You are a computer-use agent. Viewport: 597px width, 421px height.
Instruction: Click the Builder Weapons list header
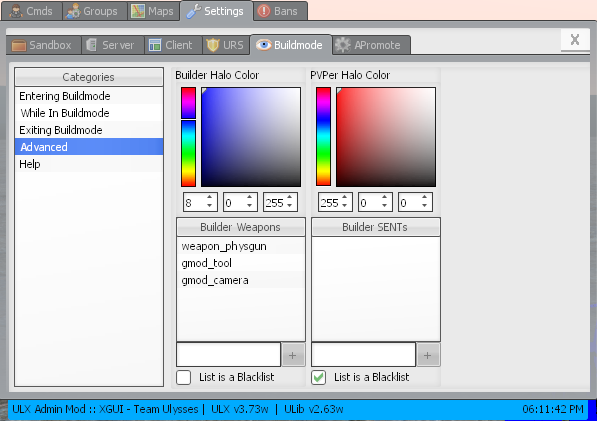click(241, 227)
